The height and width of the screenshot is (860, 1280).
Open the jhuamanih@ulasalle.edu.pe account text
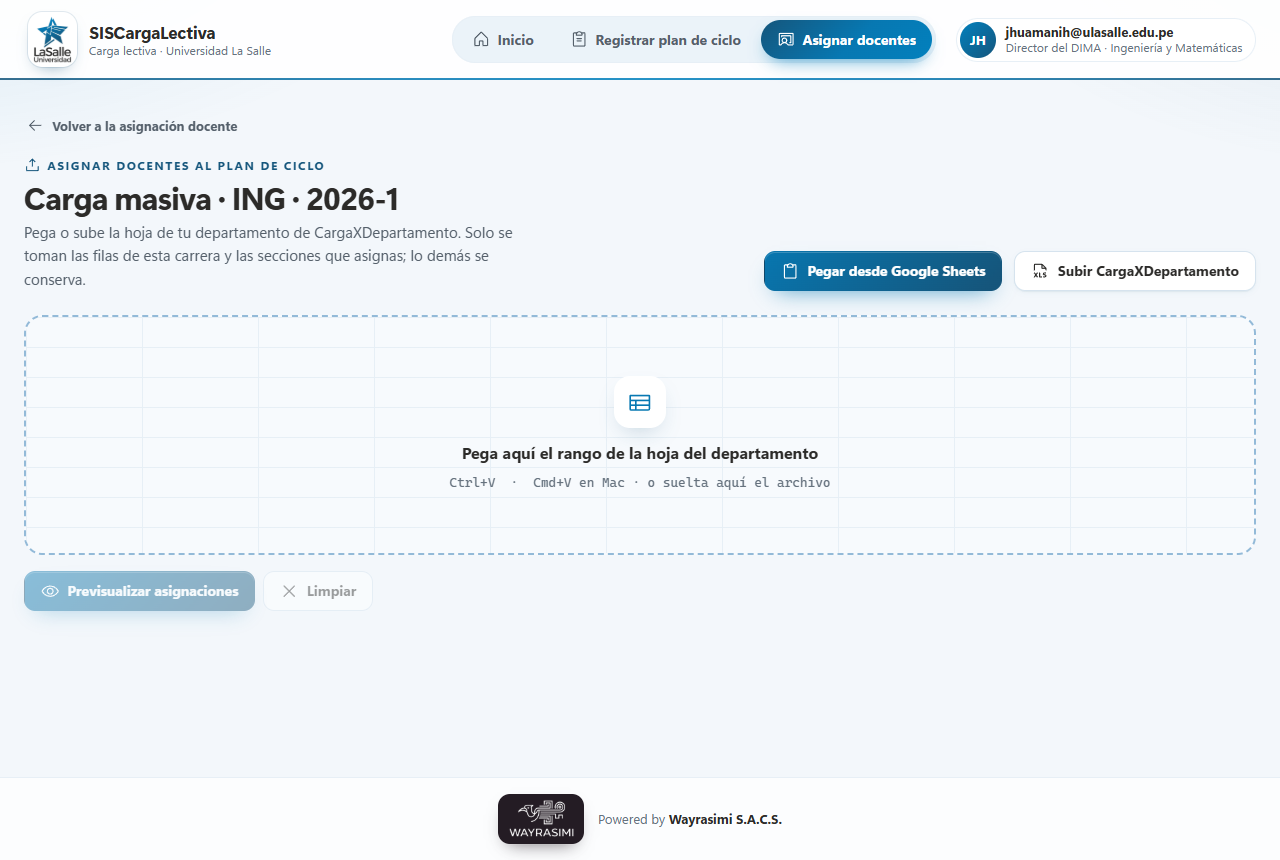click(x=1089, y=32)
